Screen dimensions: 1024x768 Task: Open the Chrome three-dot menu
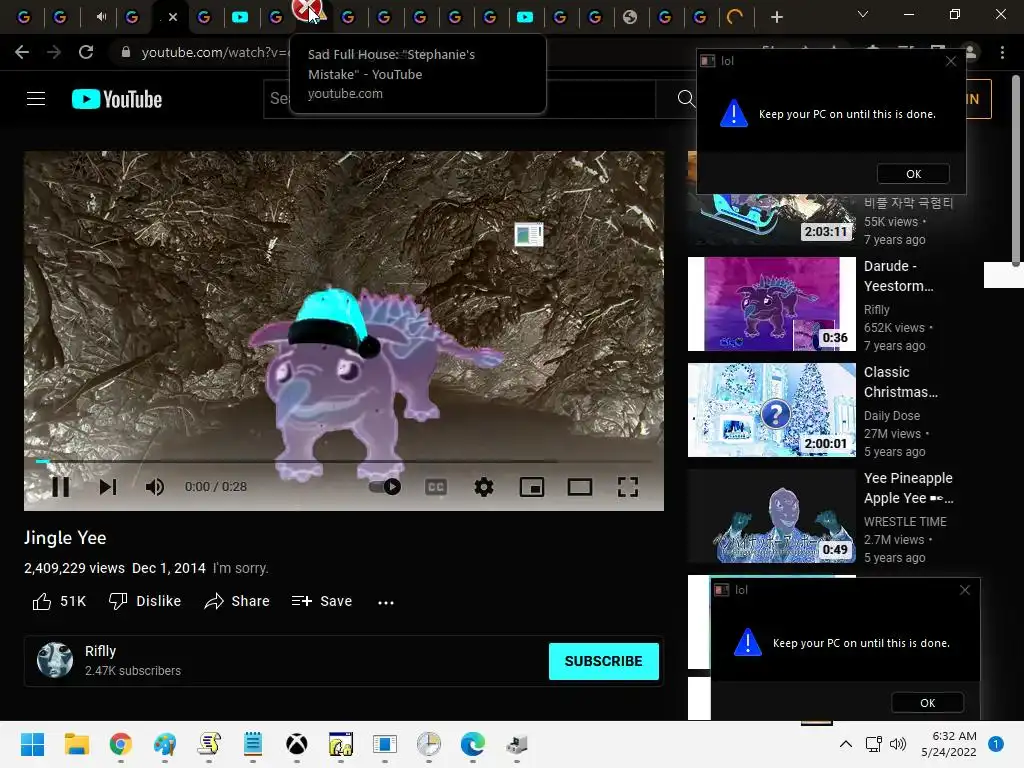point(1002,52)
